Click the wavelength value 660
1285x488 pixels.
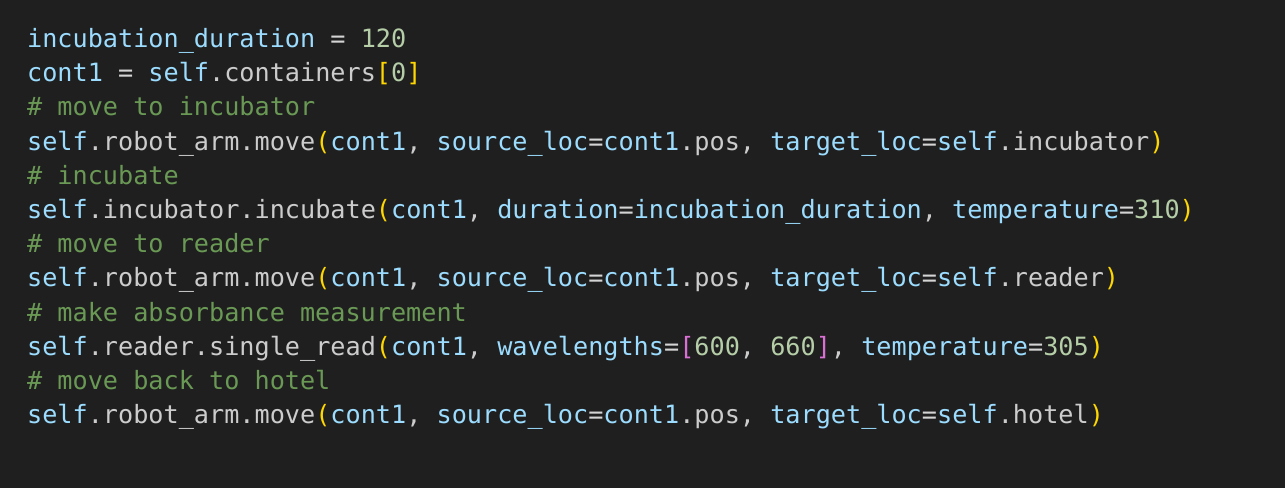[793, 347]
